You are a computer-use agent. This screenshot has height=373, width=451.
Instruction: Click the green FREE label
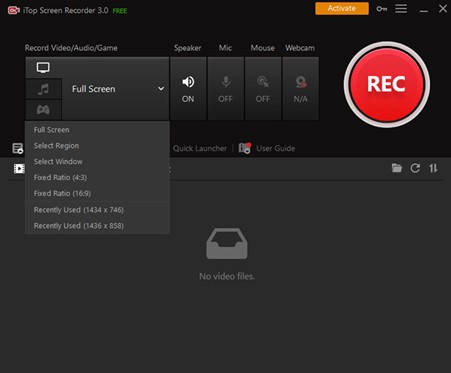[120, 11]
